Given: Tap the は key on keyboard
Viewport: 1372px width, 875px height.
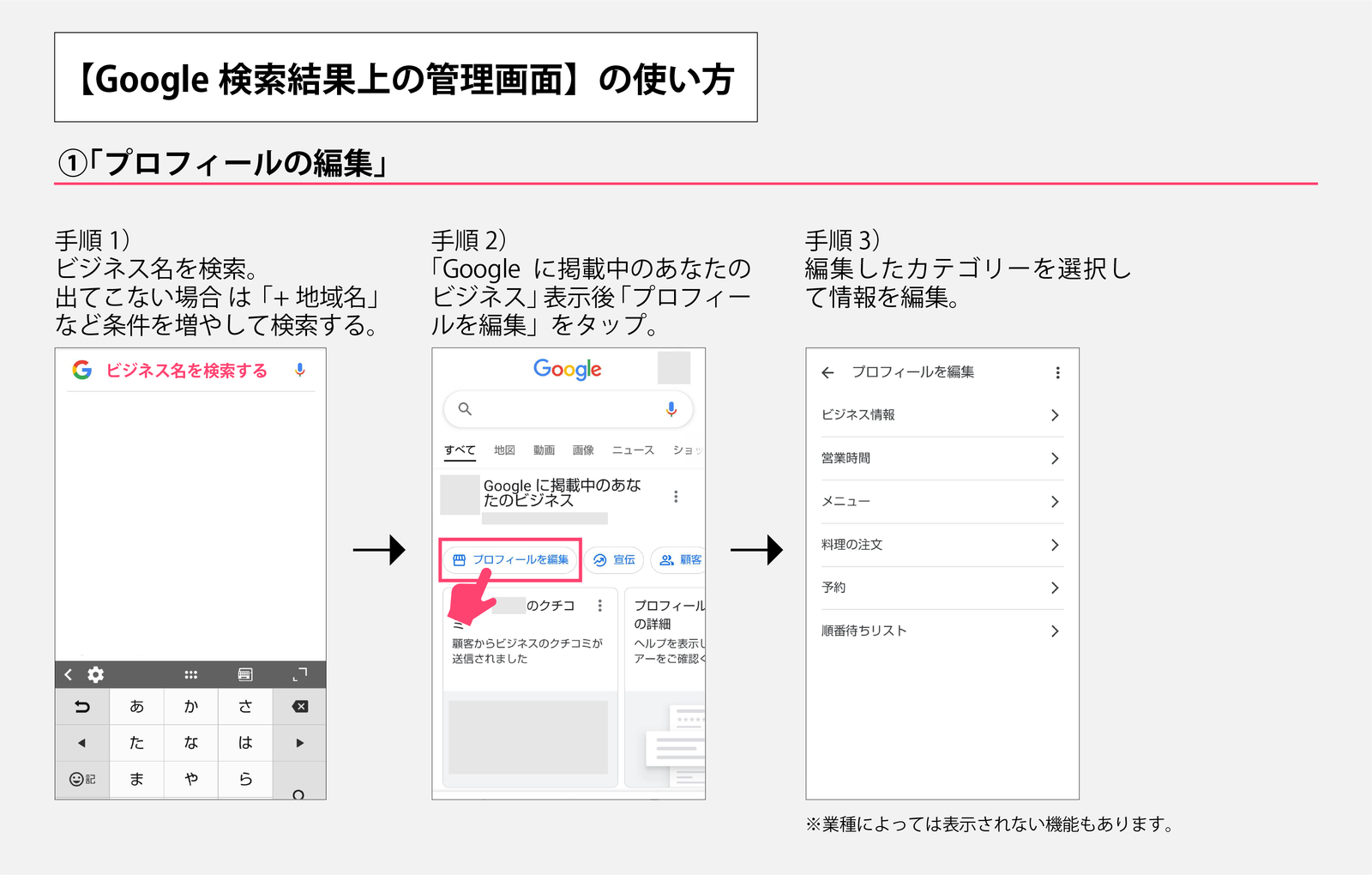Looking at the screenshot, I should (245, 743).
